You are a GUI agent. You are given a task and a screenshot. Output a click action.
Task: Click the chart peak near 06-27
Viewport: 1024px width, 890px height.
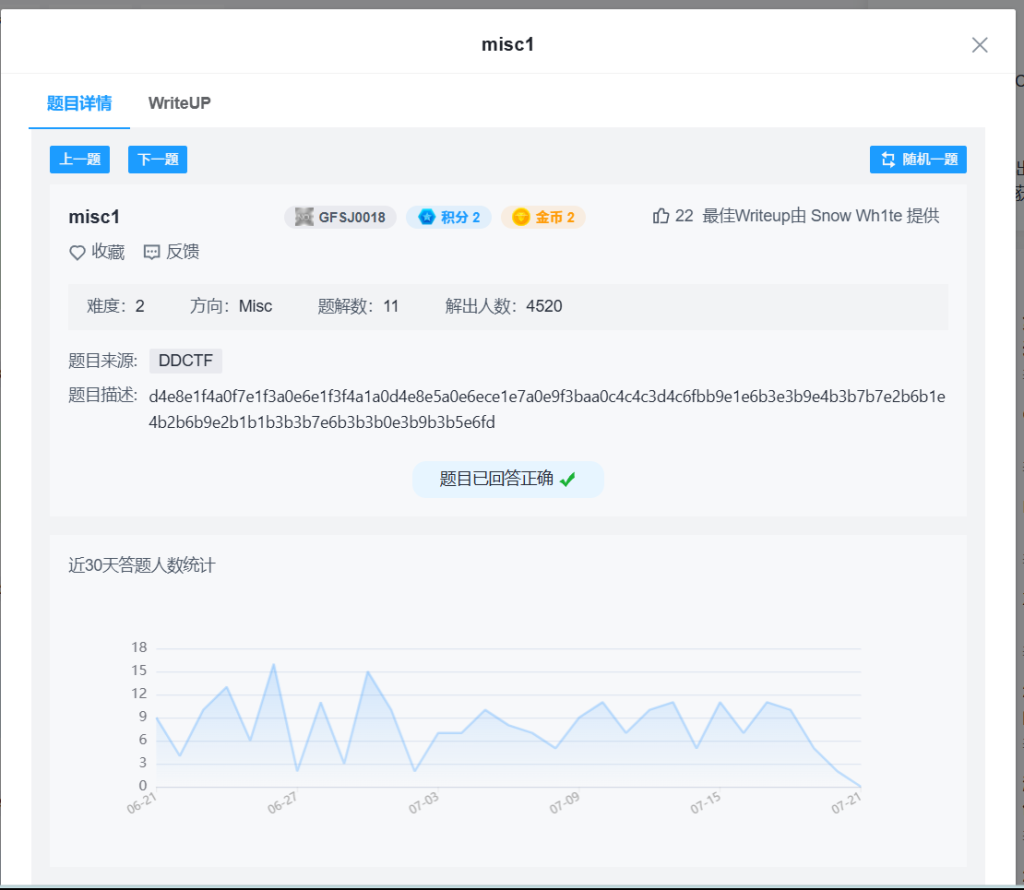point(273,664)
